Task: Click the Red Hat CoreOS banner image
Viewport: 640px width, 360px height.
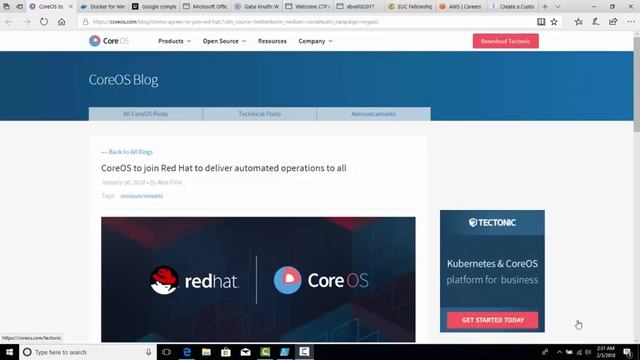Action: click(x=258, y=279)
